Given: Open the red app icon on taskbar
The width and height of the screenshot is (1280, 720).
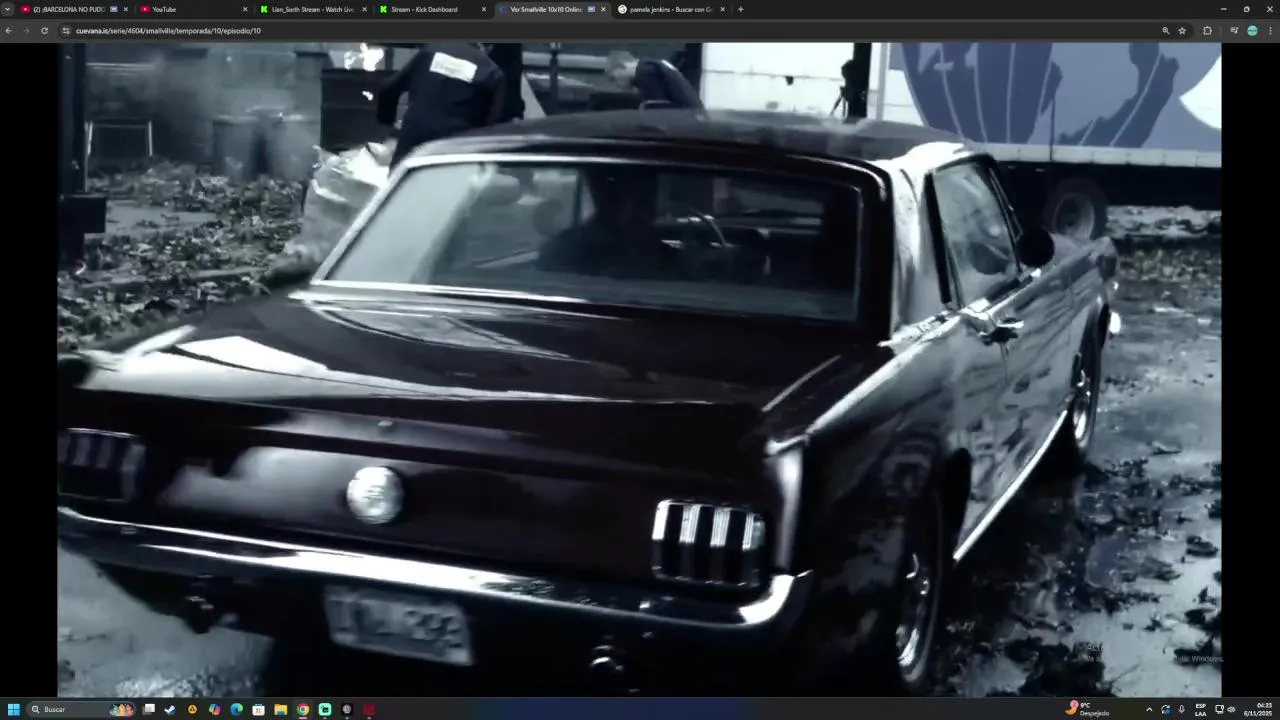Looking at the screenshot, I should [369, 709].
